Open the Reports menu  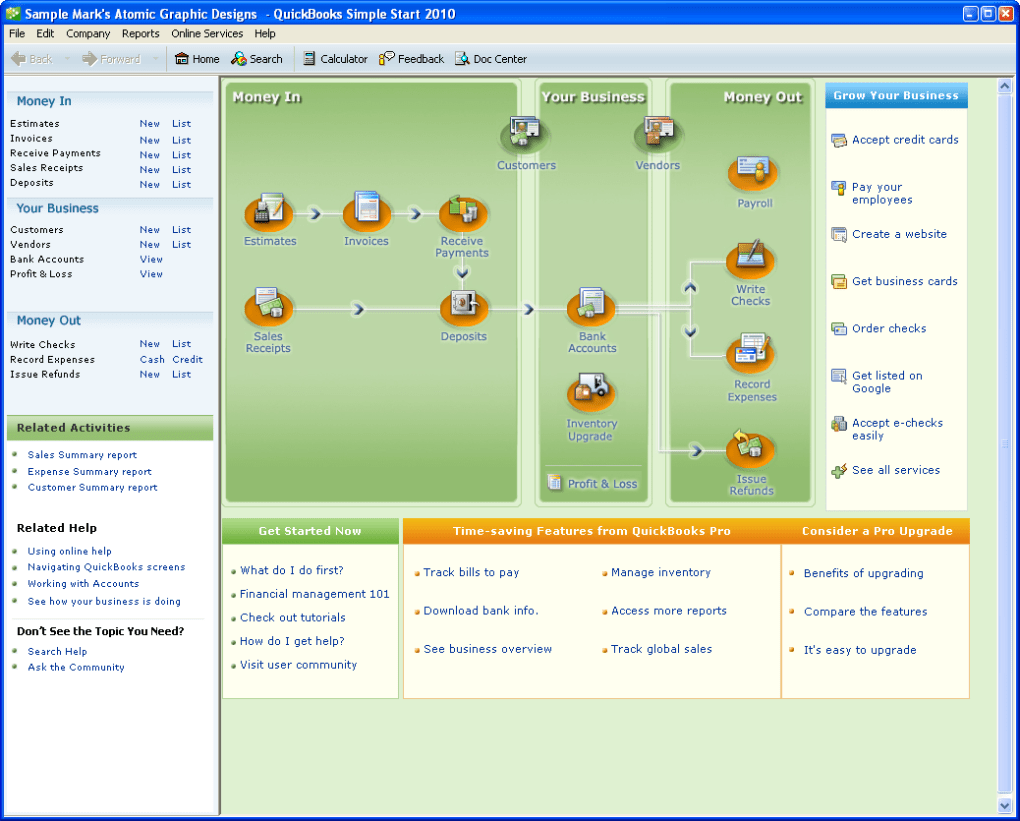(x=140, y=33)
